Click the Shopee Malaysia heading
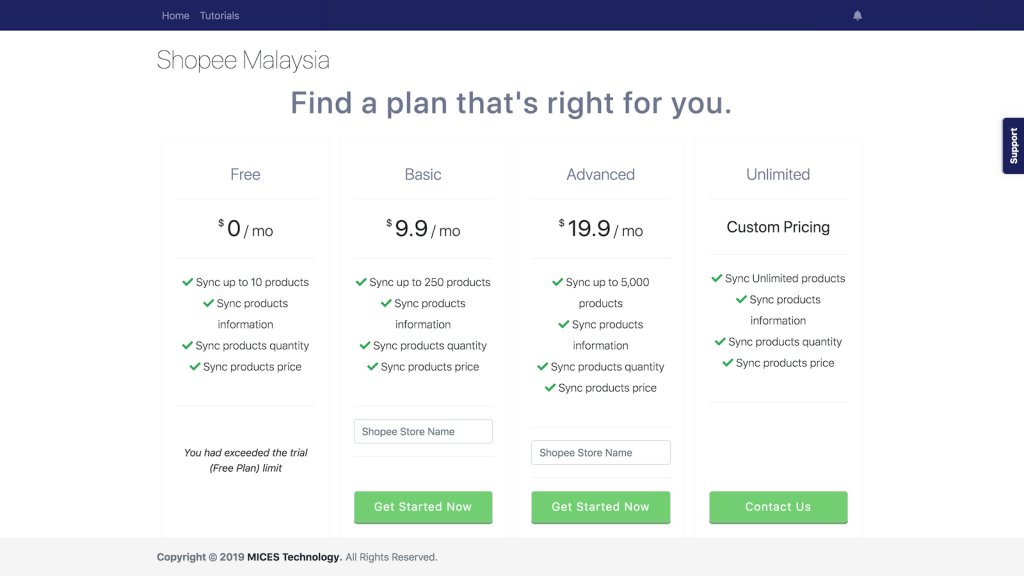This screenshot has height=576, width=1024. pyautogui.click(x=243, y=60)
